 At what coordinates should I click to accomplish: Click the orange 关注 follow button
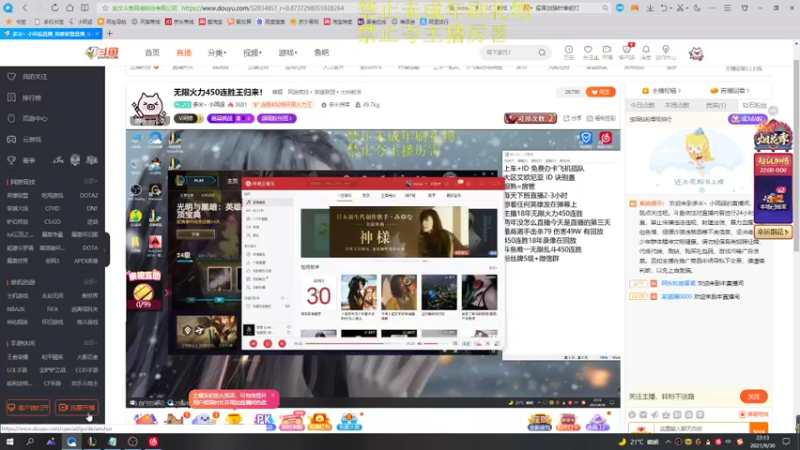pyautogui.click(x=601, y=92)
